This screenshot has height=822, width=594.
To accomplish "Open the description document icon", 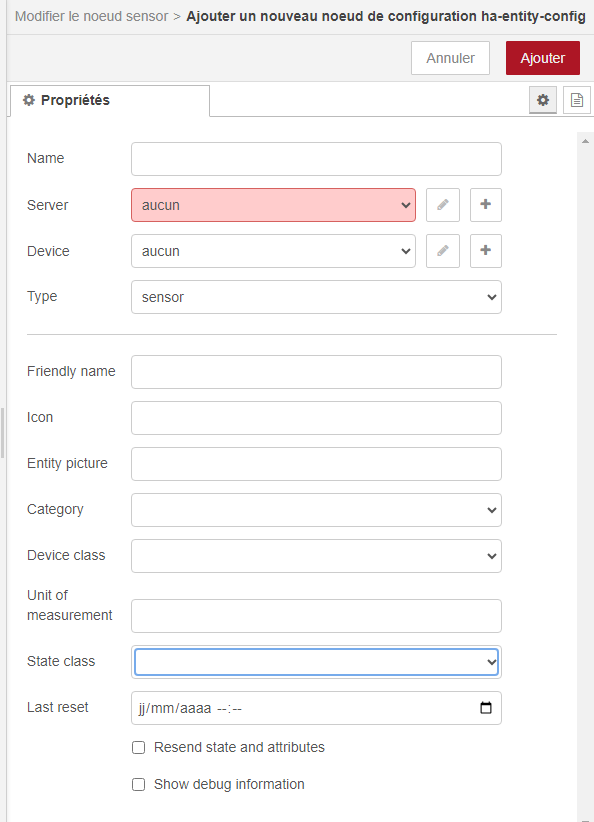I will 577,100.
